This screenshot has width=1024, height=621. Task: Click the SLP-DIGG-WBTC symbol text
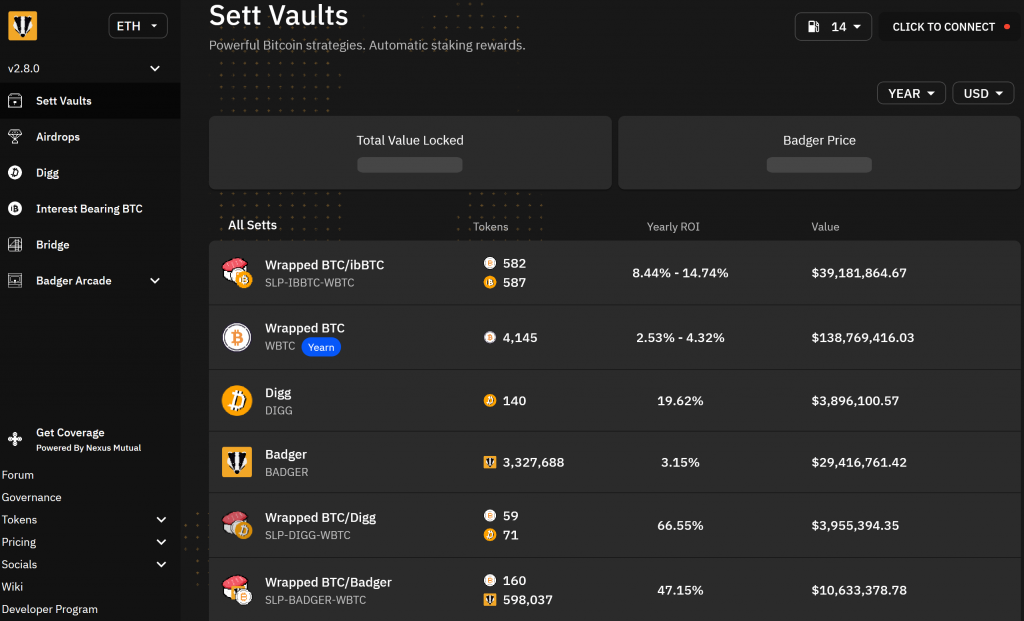(308, 535)
